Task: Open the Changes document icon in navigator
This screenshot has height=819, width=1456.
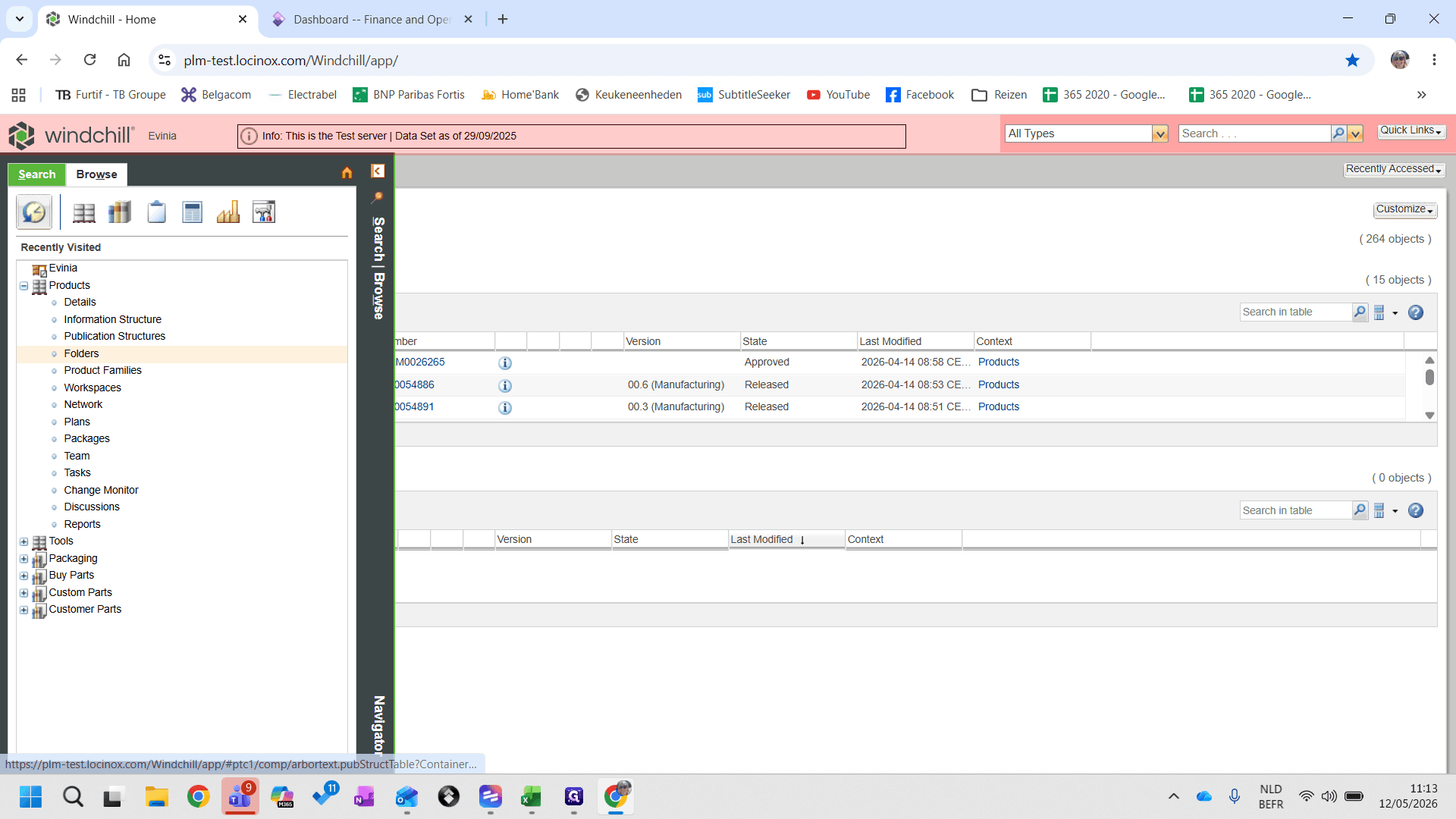Action: (192, 212)
